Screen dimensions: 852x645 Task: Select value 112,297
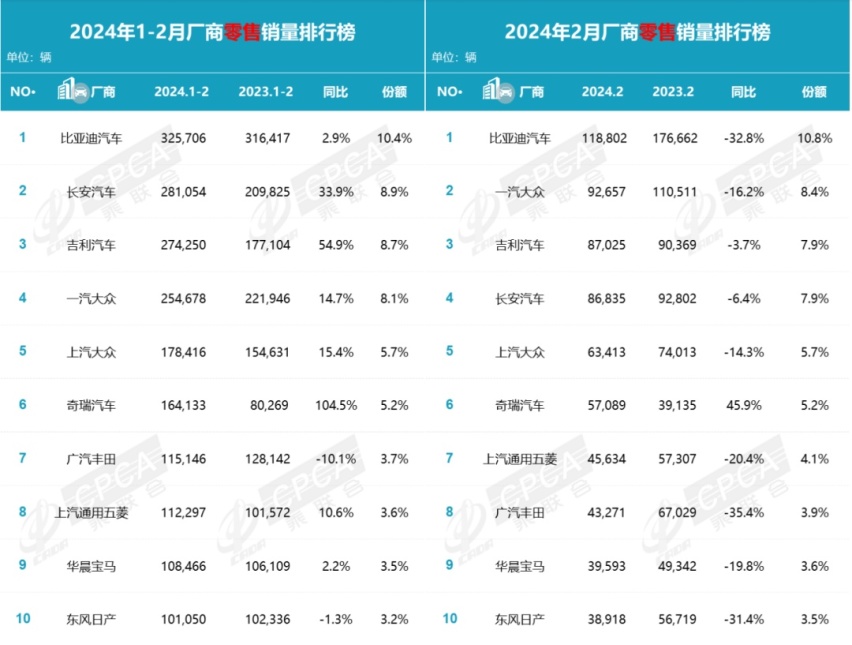coord(183,512)
